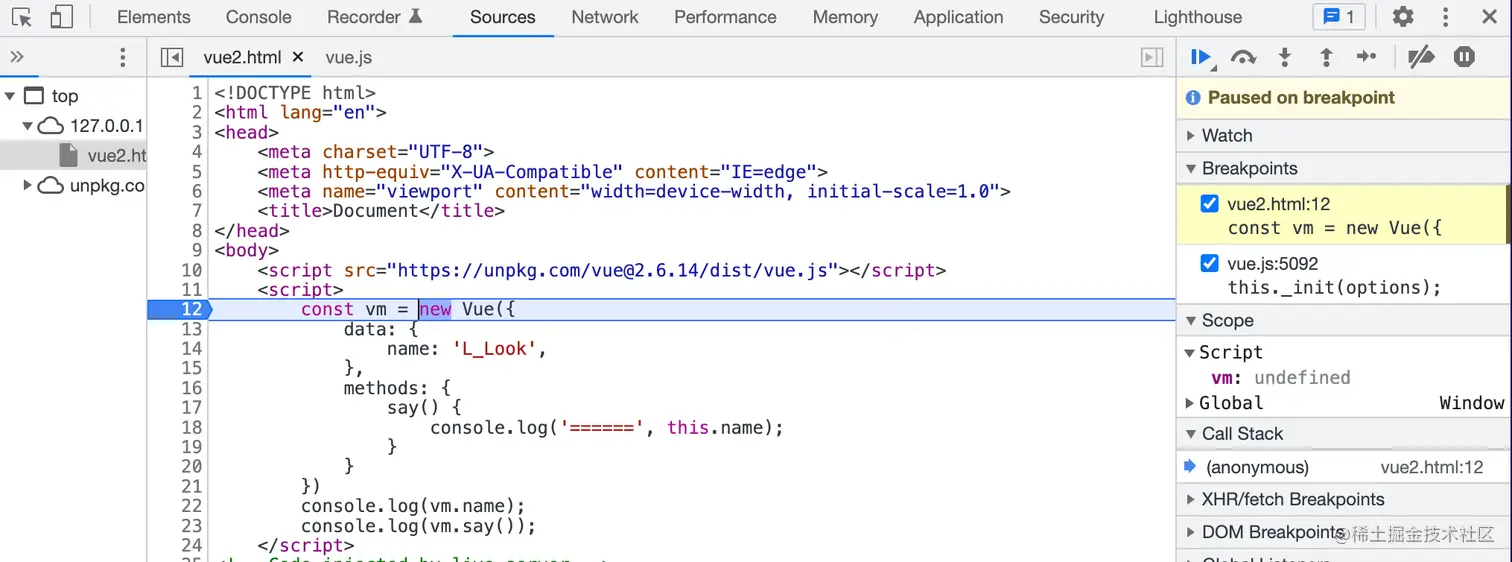
Task: Open the Performance panel
Action: click(x=725, y=17)
